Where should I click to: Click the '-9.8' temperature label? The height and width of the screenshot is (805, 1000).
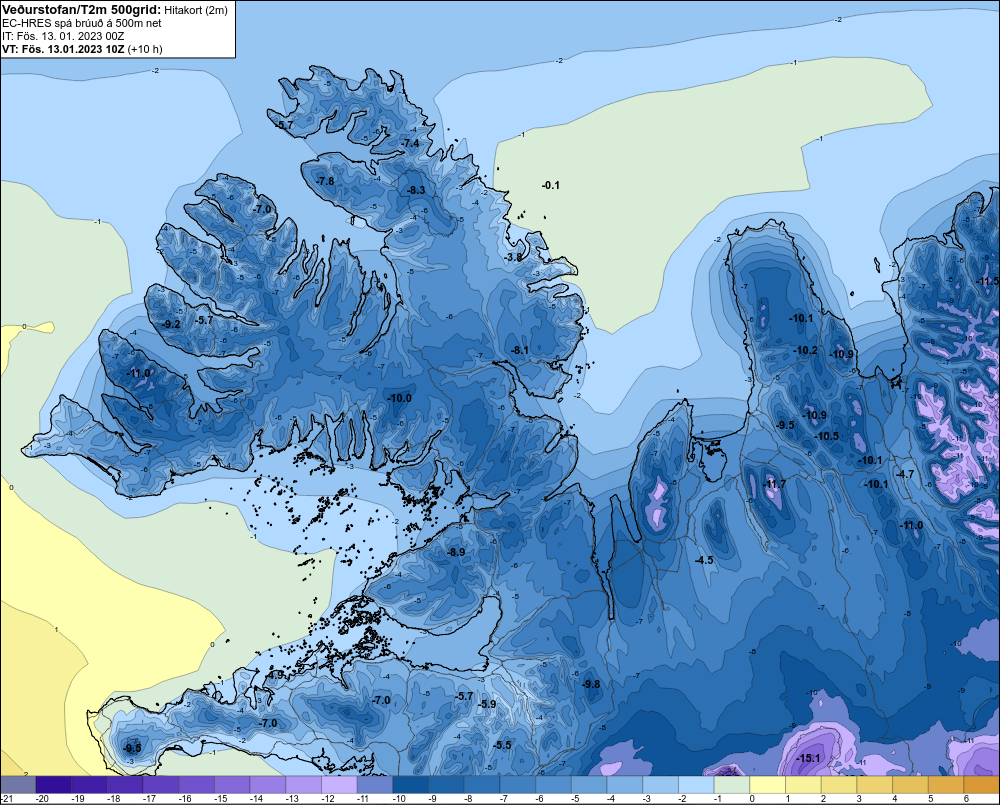591,684
